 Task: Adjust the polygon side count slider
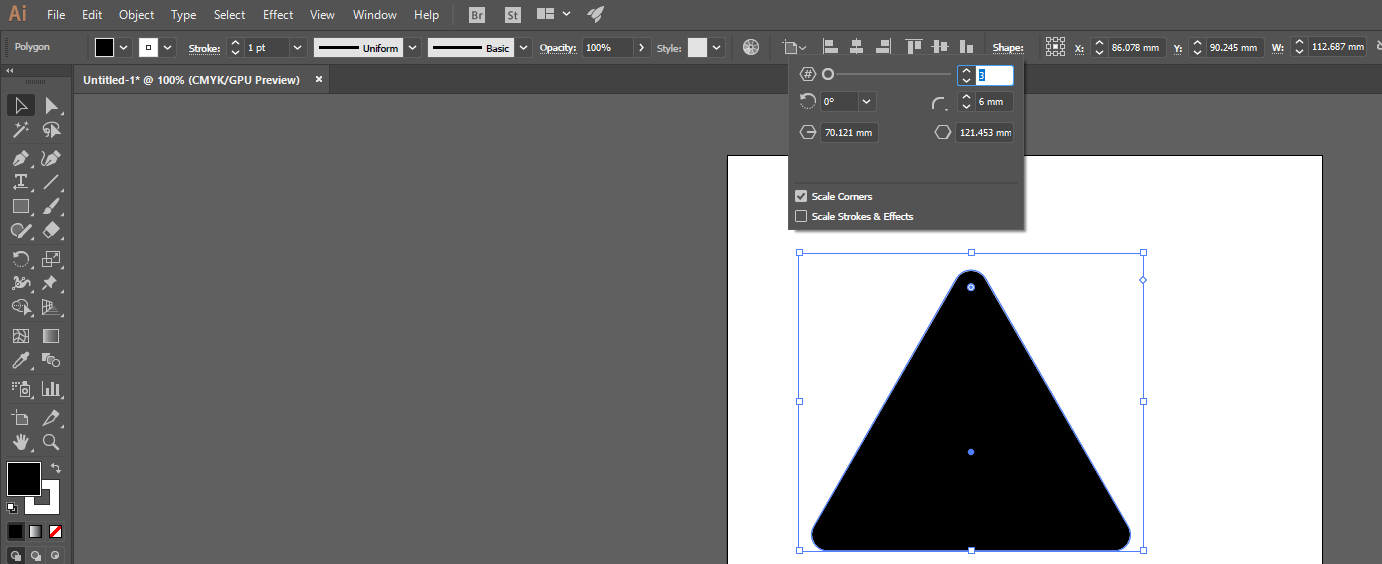[829, 75]
